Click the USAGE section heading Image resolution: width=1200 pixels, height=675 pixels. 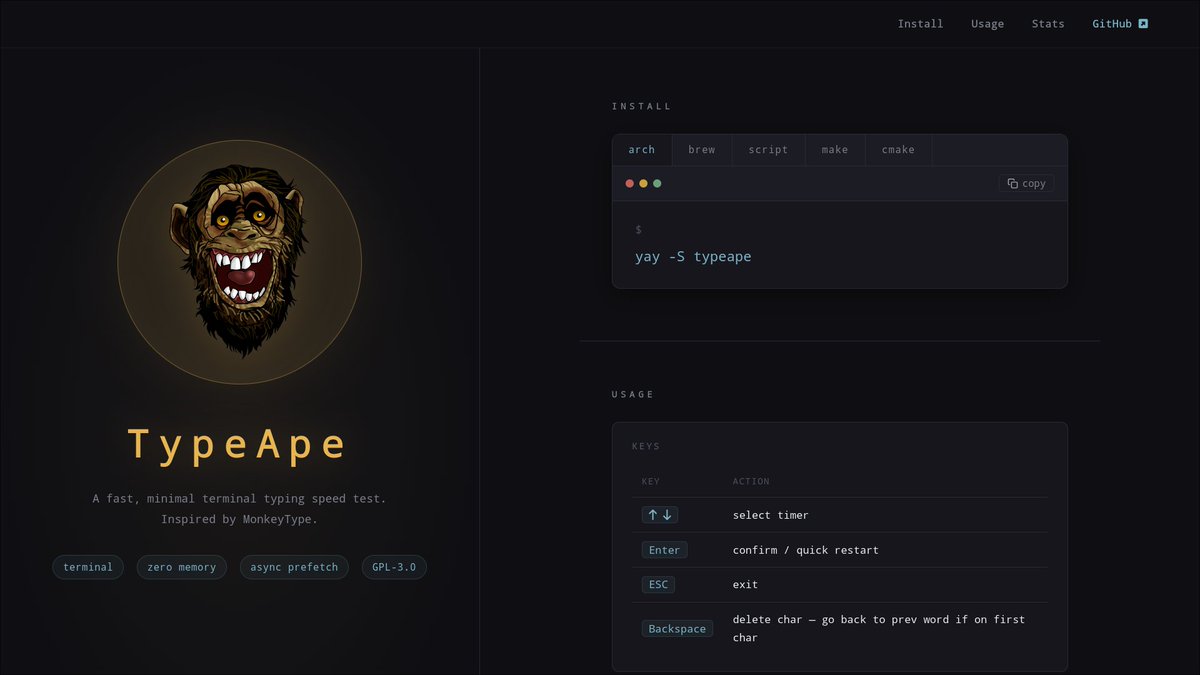pos(633,394)
